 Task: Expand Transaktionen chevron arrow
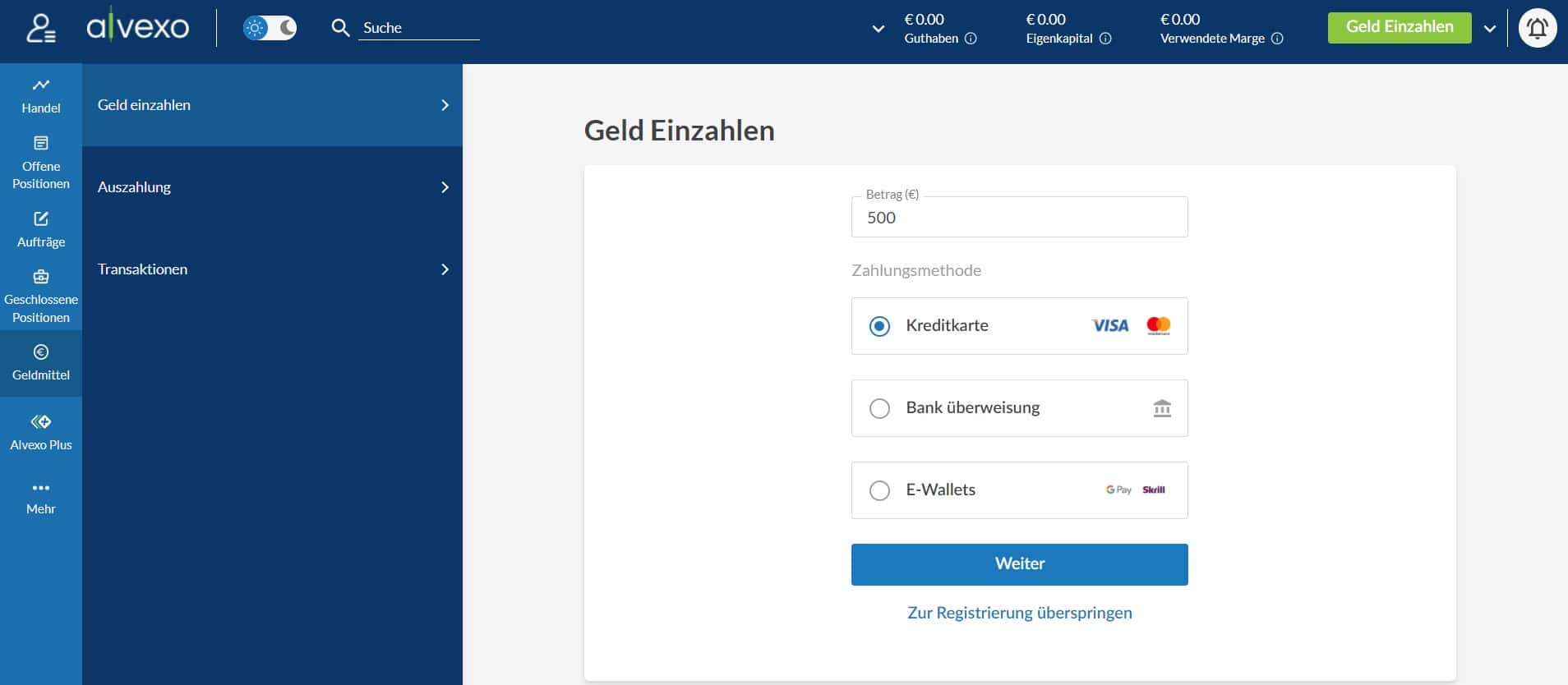(445, 269)
